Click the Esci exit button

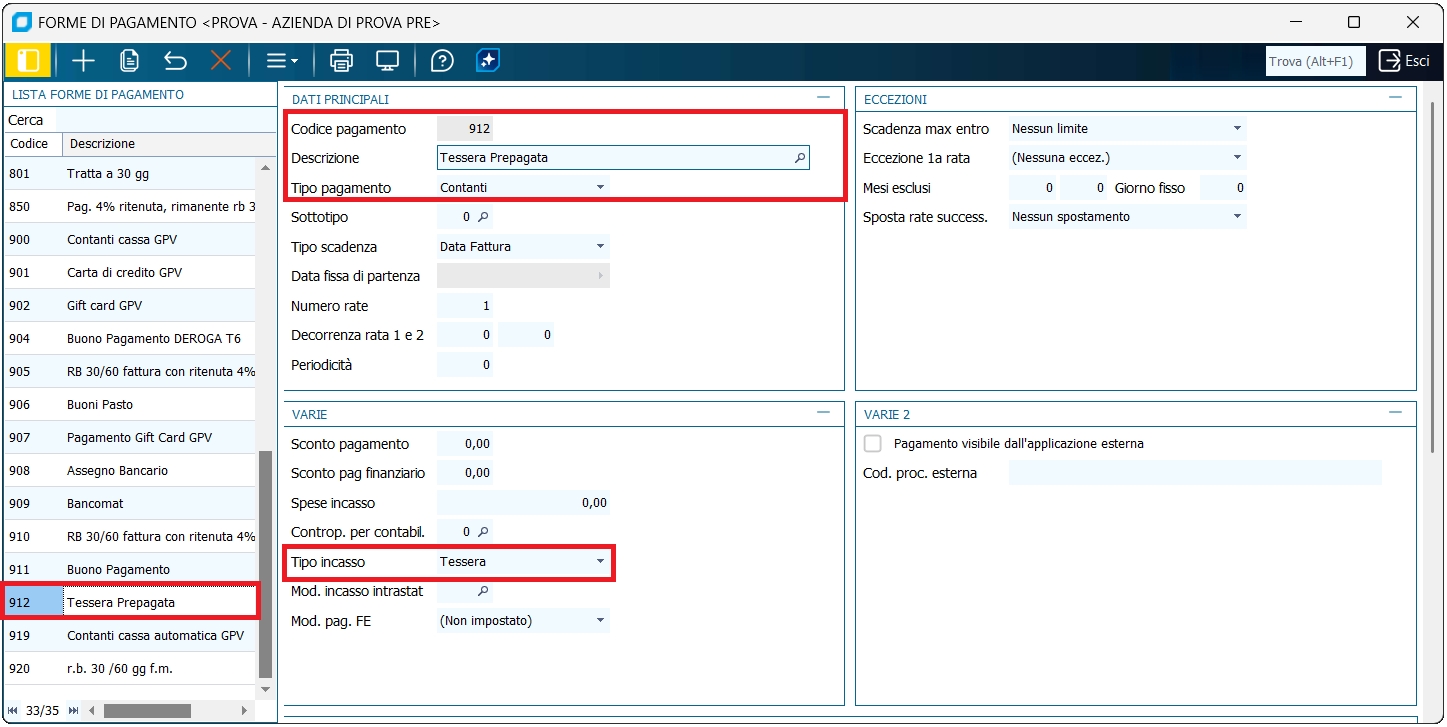(1404, 61)
